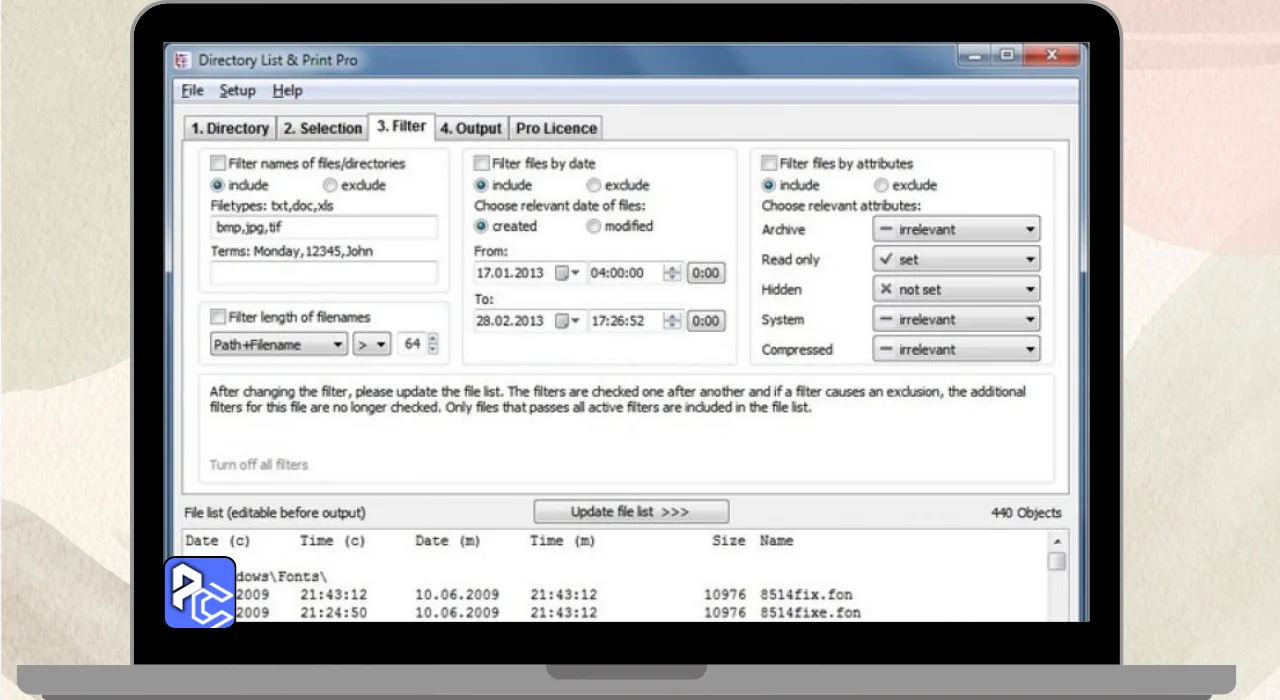Adjust From time spinner arrows

tap(673, 273)
